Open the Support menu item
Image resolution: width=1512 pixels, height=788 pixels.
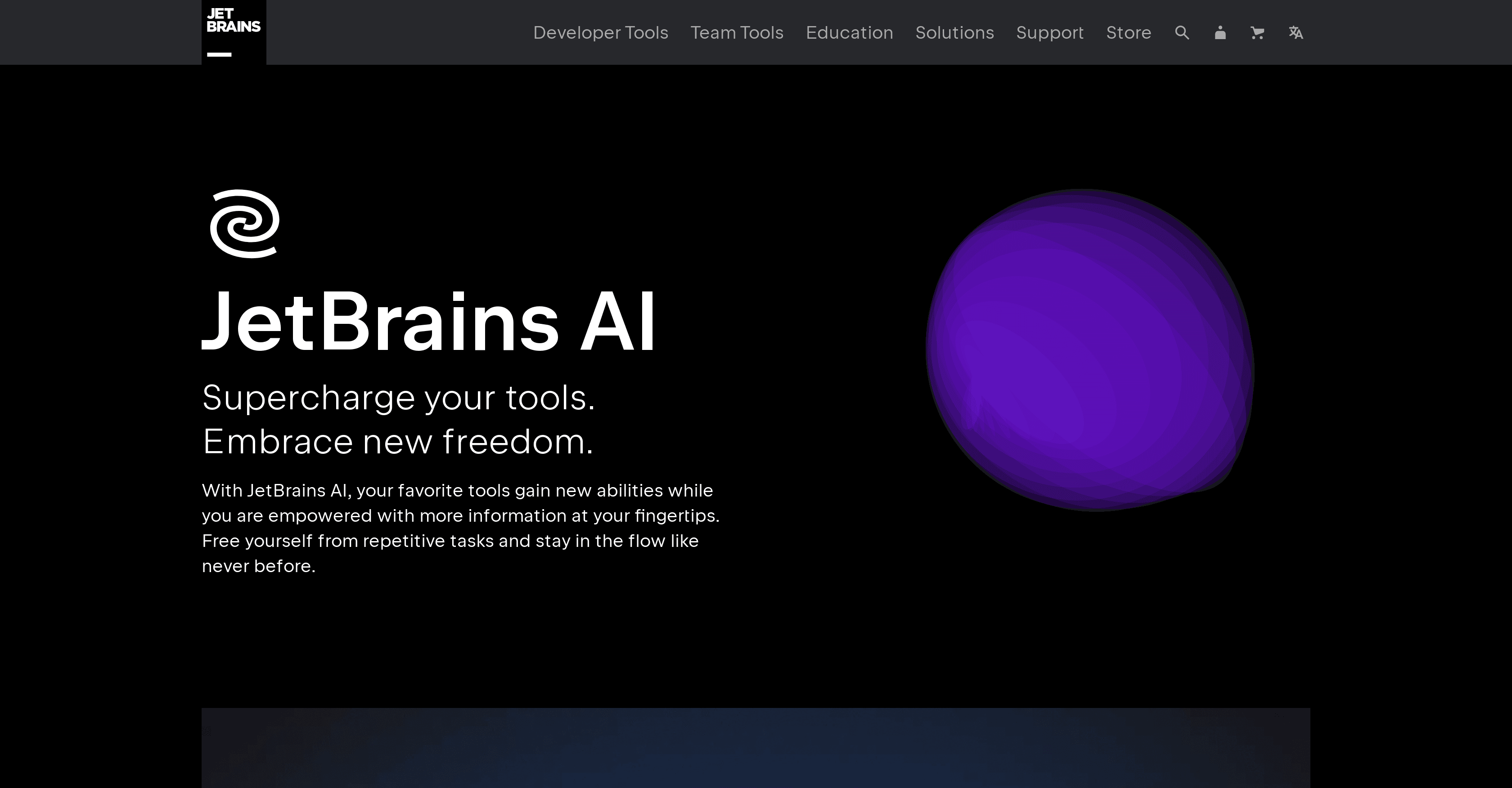[1050, 32]
